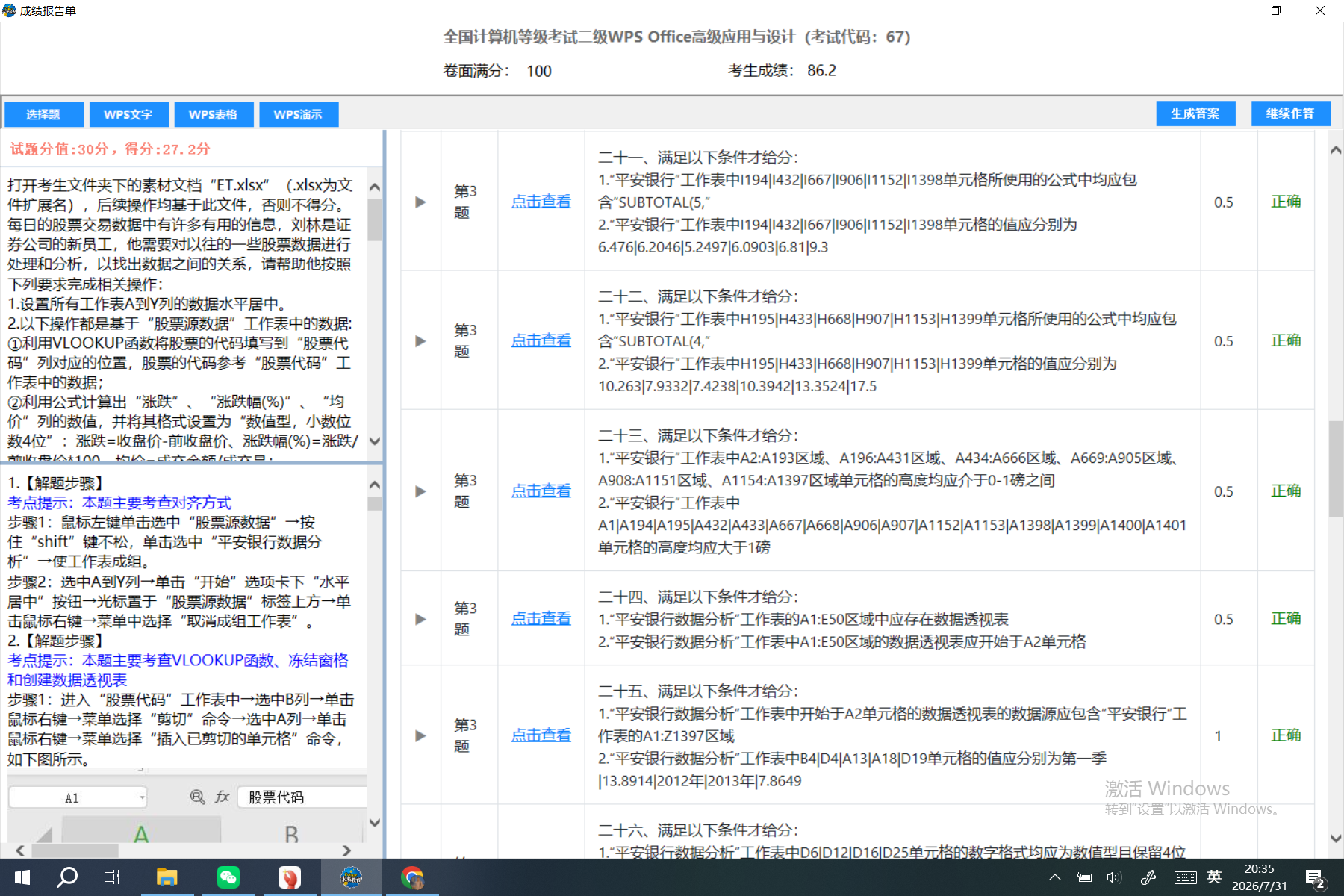Image resolution: width=1344 pixels, height=896 pixels.
Task: Click the 卷面满分 value 100
Action: 539,71
